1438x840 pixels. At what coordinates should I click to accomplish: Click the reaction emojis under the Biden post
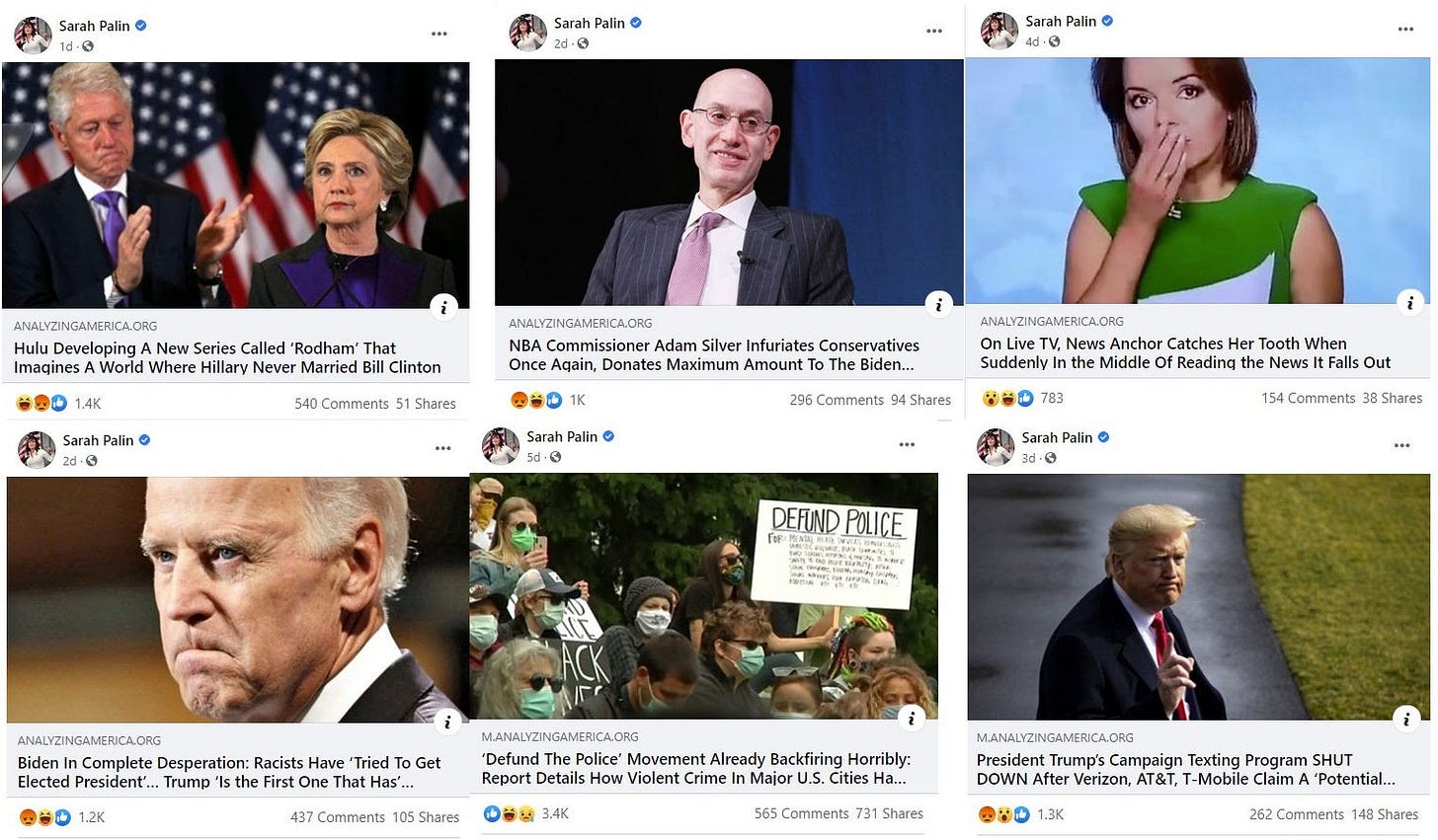[44, 817]
